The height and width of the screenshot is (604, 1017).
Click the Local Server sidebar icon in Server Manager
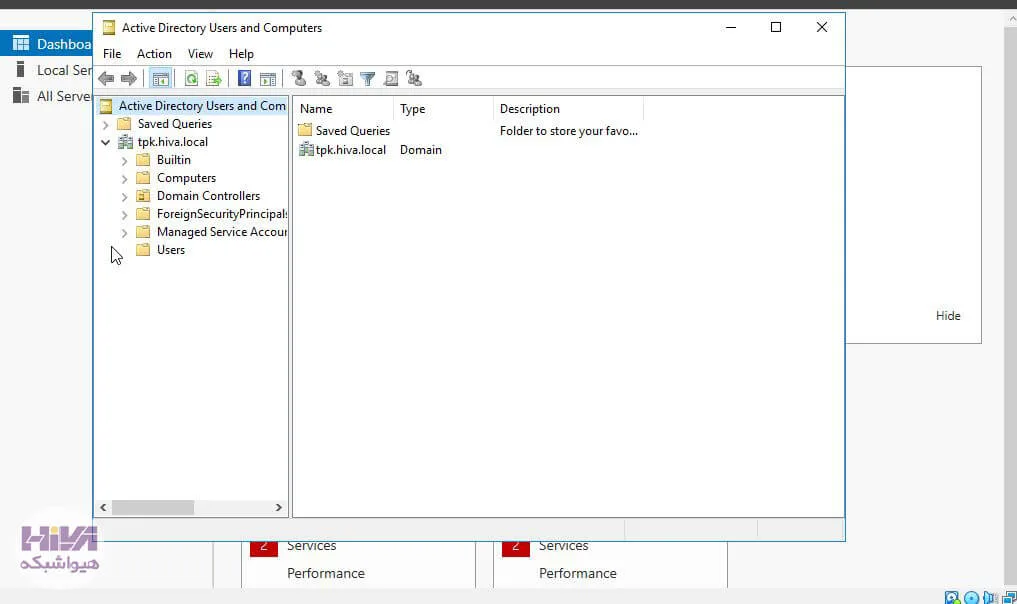tap(21, 69)
